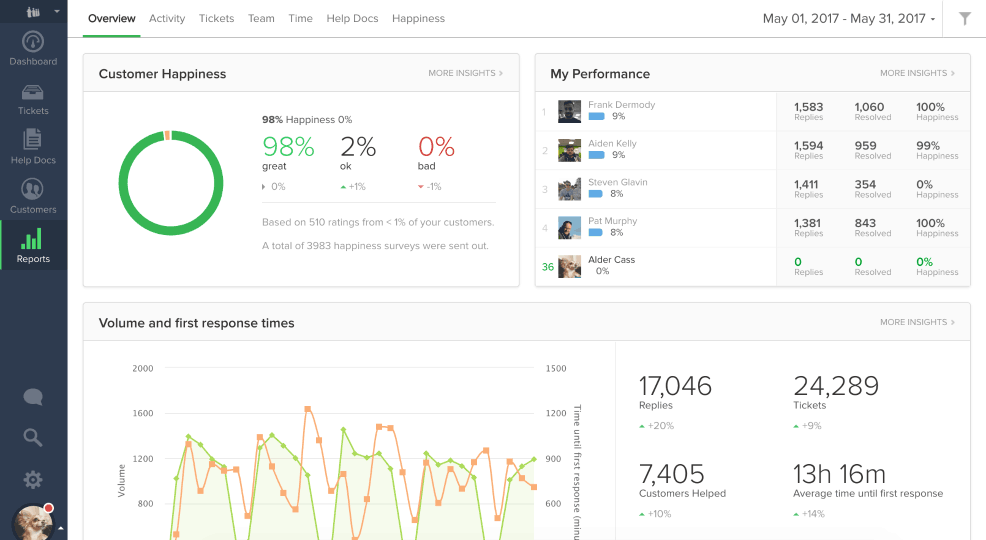Click the filter funnel icon
The height and width of the screenshot is (540, 986).
964,18
